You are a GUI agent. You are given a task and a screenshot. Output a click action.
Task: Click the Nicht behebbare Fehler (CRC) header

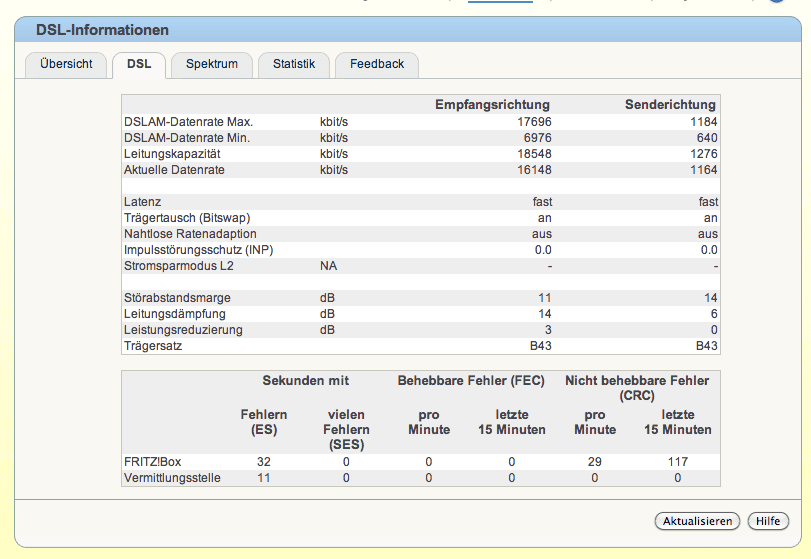[637, 388]
